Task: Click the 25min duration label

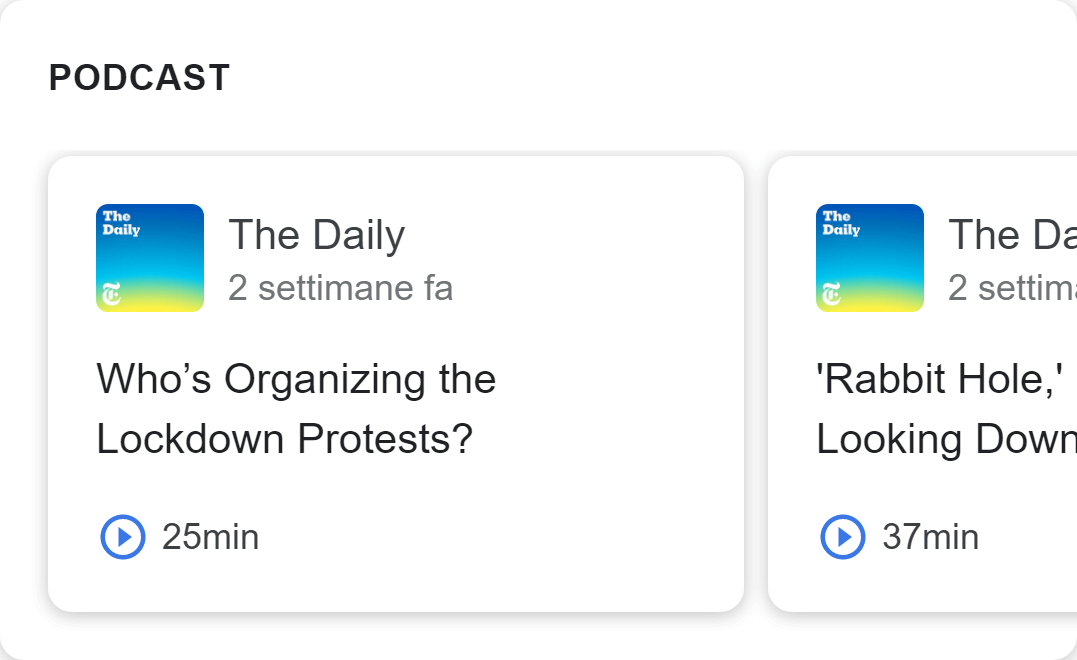Action: [x=210, y=537]
